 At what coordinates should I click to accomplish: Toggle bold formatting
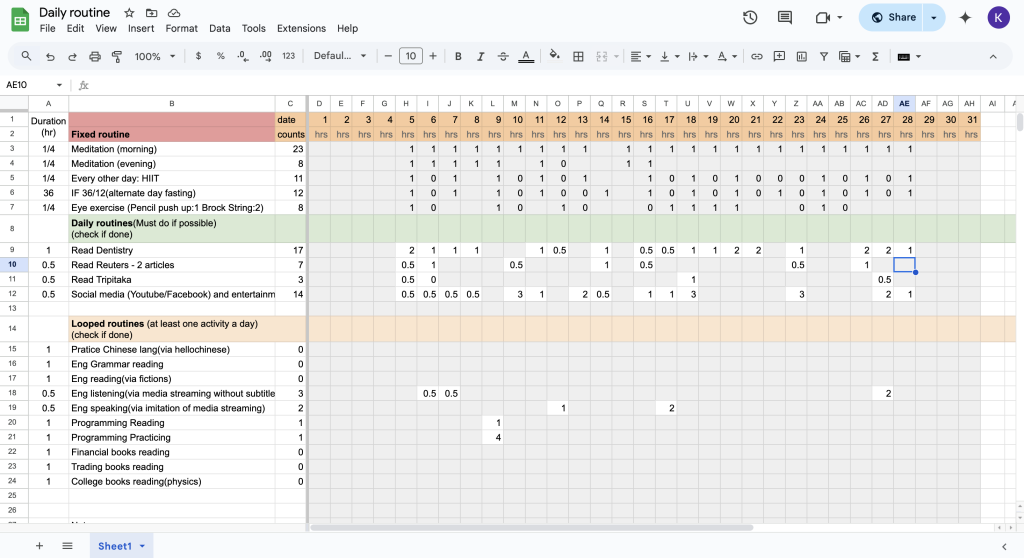pos(458,56)
